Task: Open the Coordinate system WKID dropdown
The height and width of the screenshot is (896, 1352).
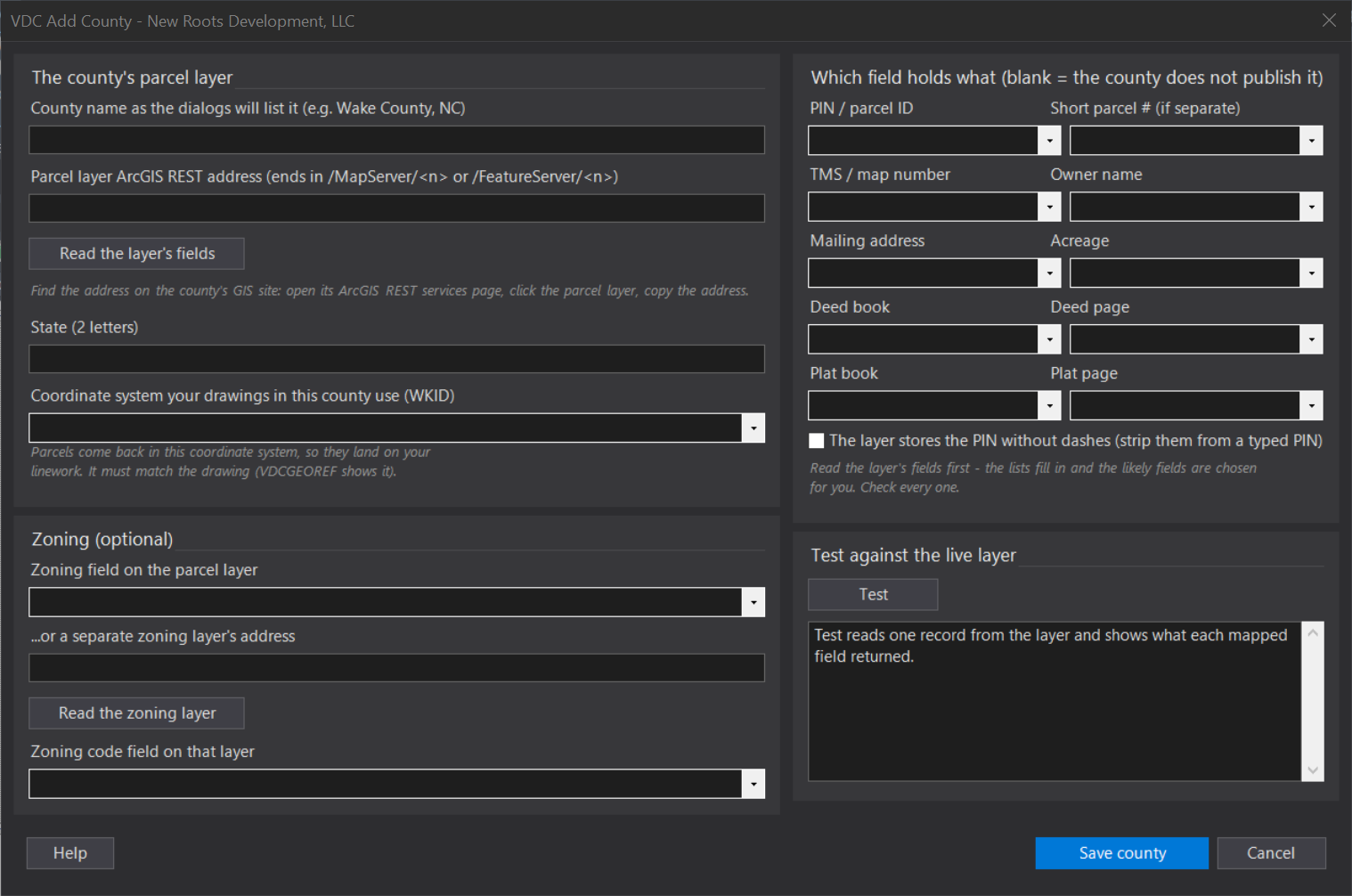Action: click(x=753, y=428)
